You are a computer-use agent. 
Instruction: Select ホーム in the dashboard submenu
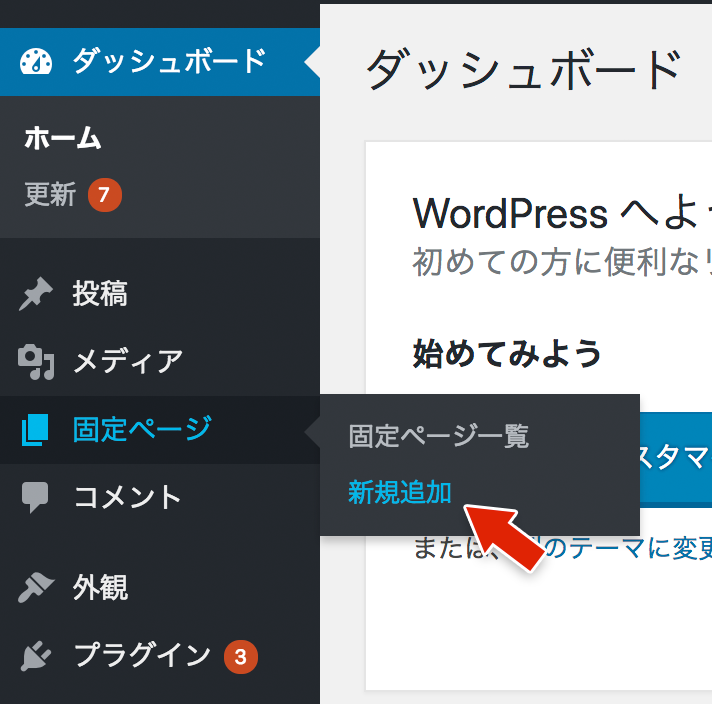pyautogui.click(x=63, y=138)
